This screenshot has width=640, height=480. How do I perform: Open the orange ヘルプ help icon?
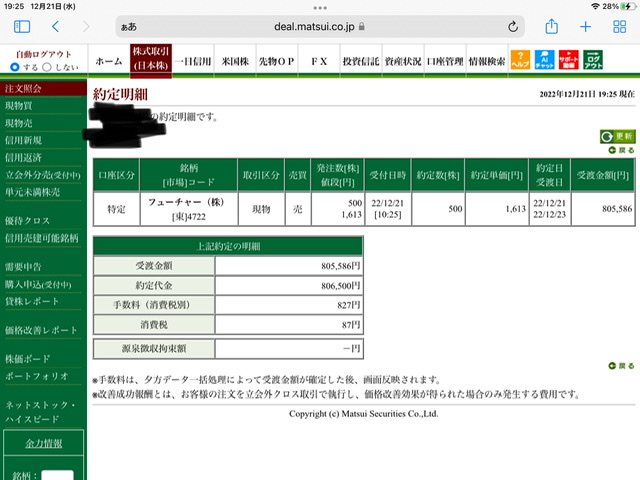point(520,60)
